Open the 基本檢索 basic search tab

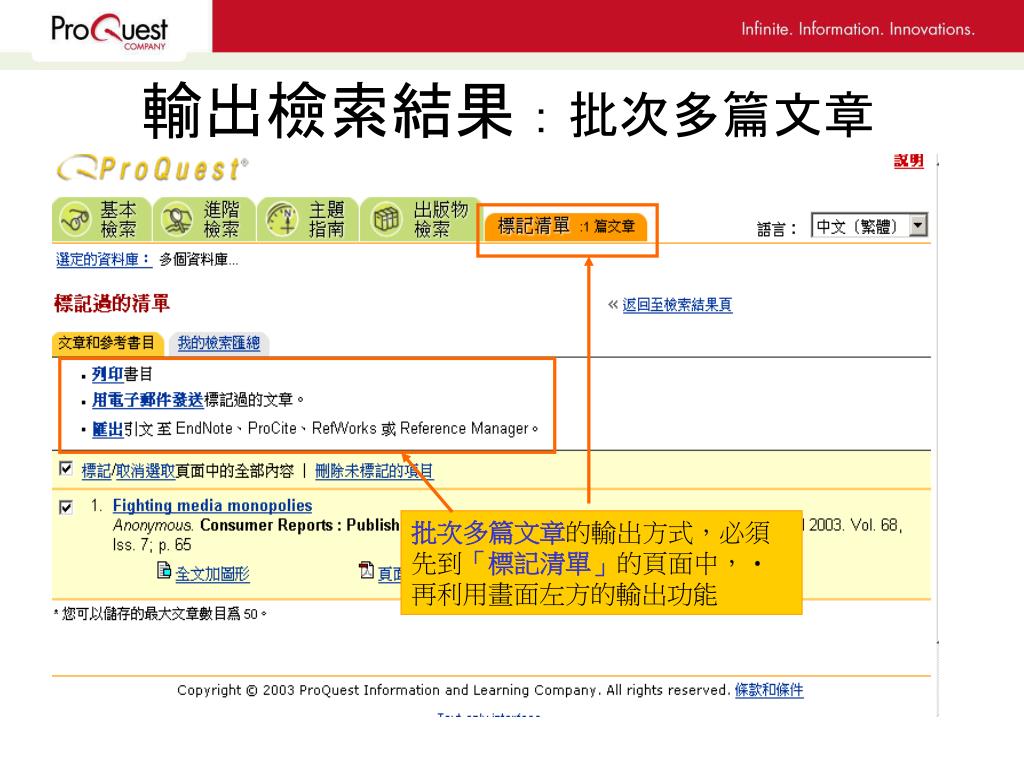pyautogui.click(x=102, y=219)
